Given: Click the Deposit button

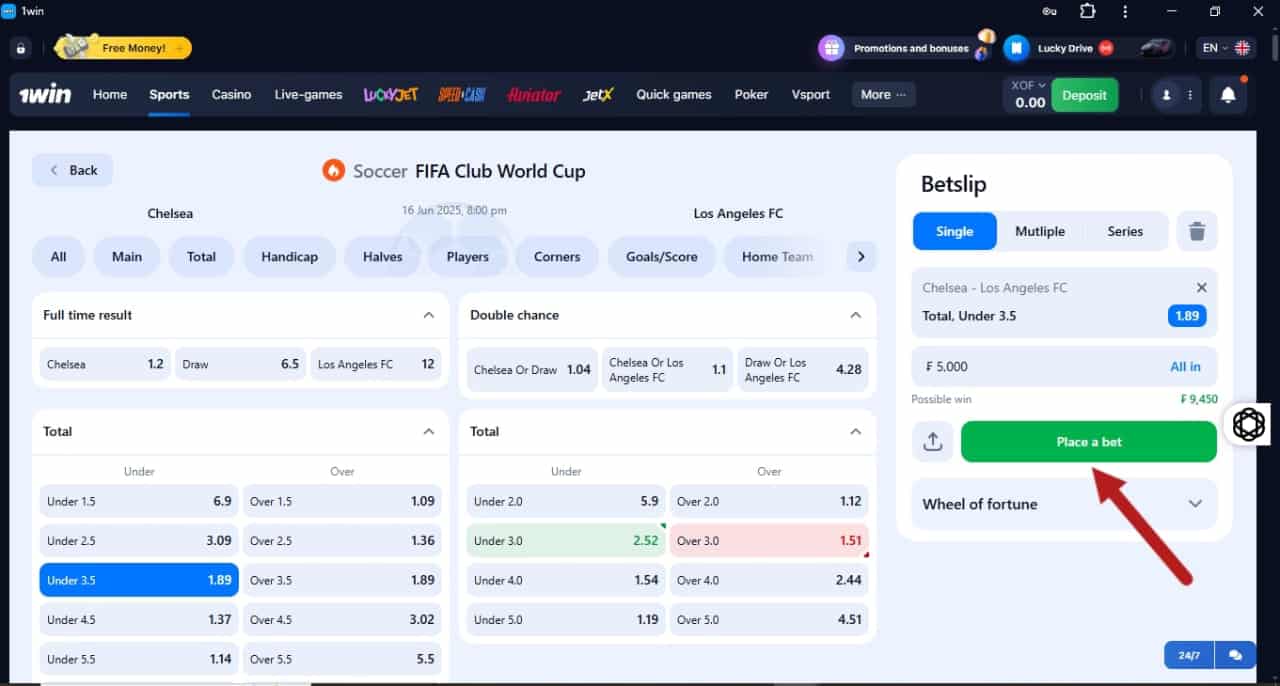Looking at the screenshot, I should 1085,95.
